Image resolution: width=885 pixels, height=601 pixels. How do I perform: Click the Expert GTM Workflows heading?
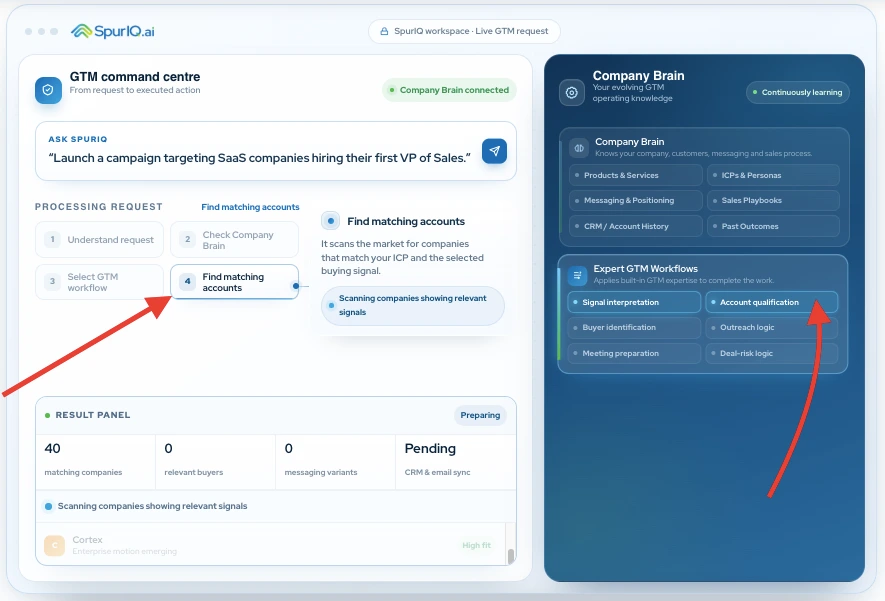pos(645,269)
